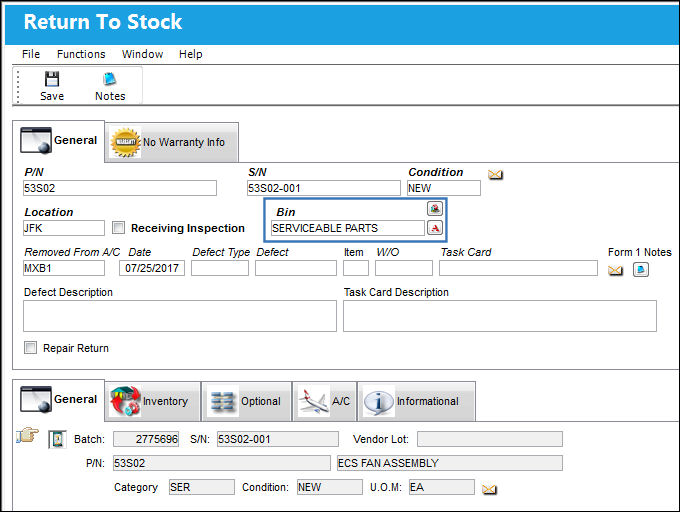Switch to the No Warranty Info tab
The image size is (680, 512).
(172, 142)
